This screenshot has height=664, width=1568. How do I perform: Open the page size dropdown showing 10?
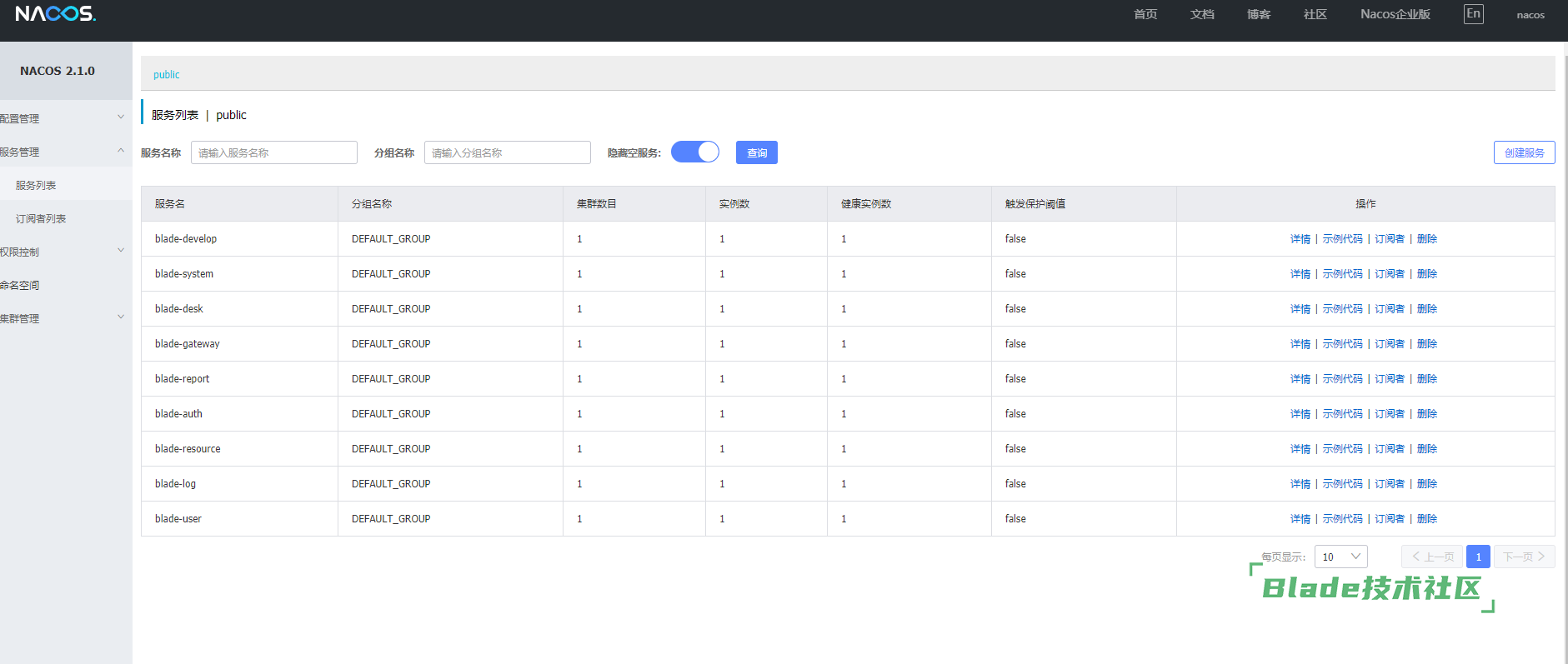point(1340,557)
